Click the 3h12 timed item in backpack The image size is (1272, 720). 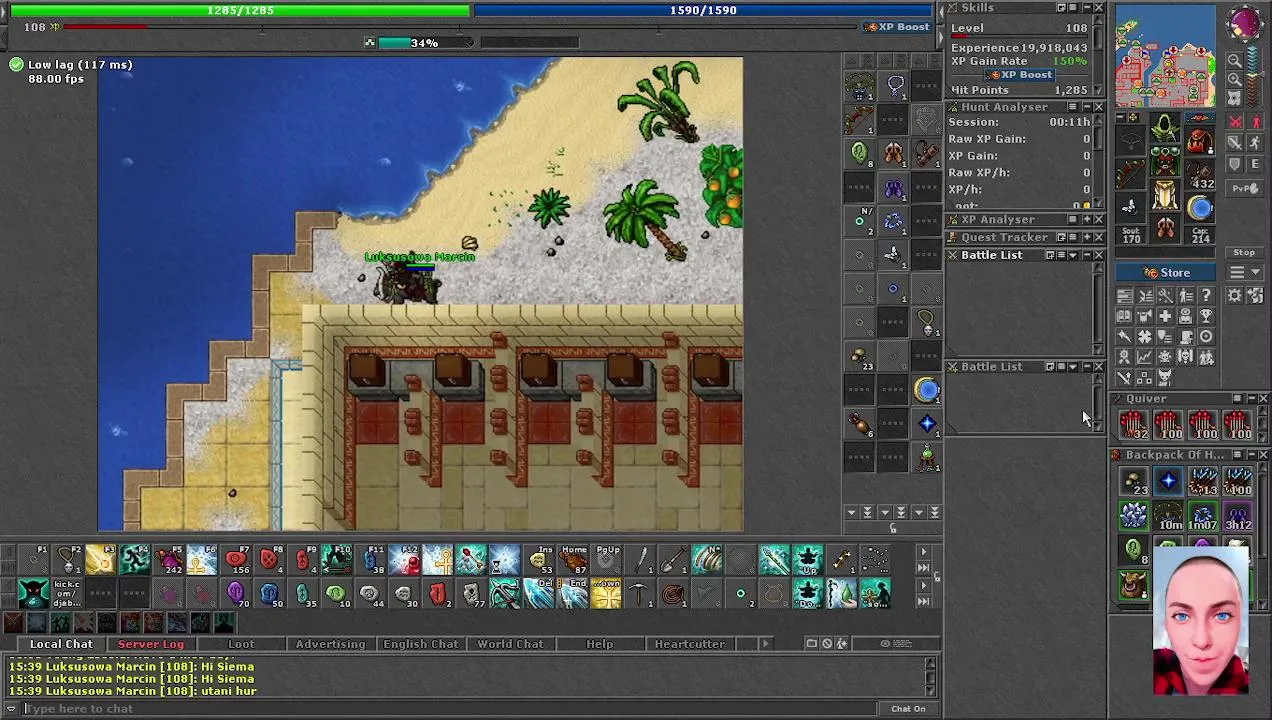1238,515
